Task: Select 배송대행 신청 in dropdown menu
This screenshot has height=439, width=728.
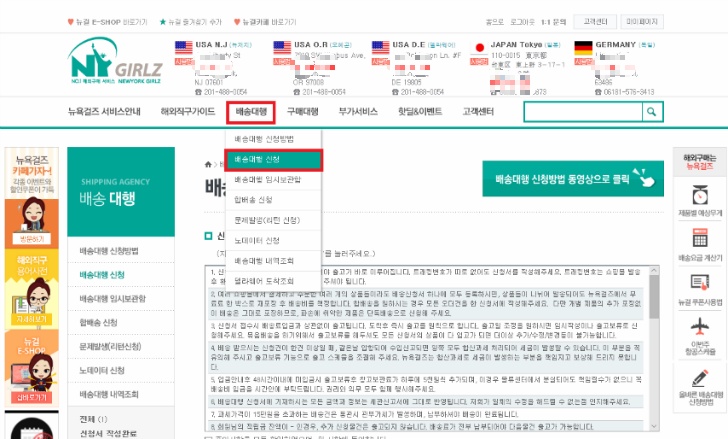Action: pyautogui.click(x=273, y=160)
